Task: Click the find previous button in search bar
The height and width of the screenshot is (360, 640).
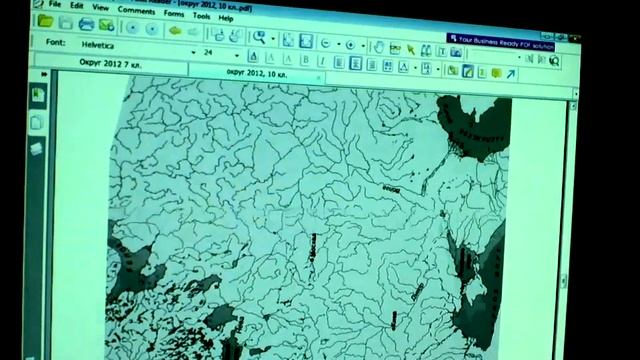Action: (530, 59)
